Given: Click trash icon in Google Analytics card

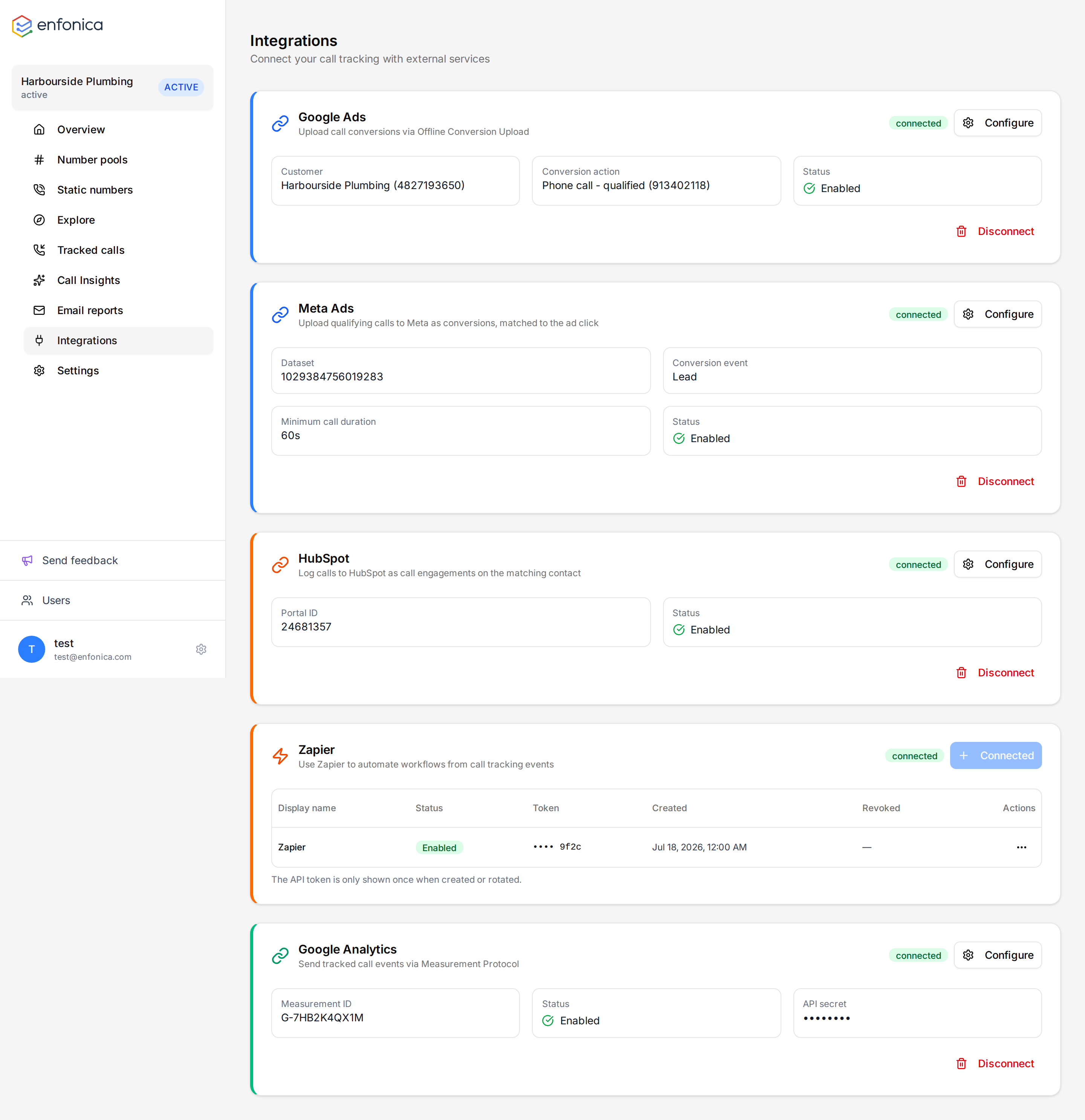Looking at the screenshot, I should pos(961,1064).
